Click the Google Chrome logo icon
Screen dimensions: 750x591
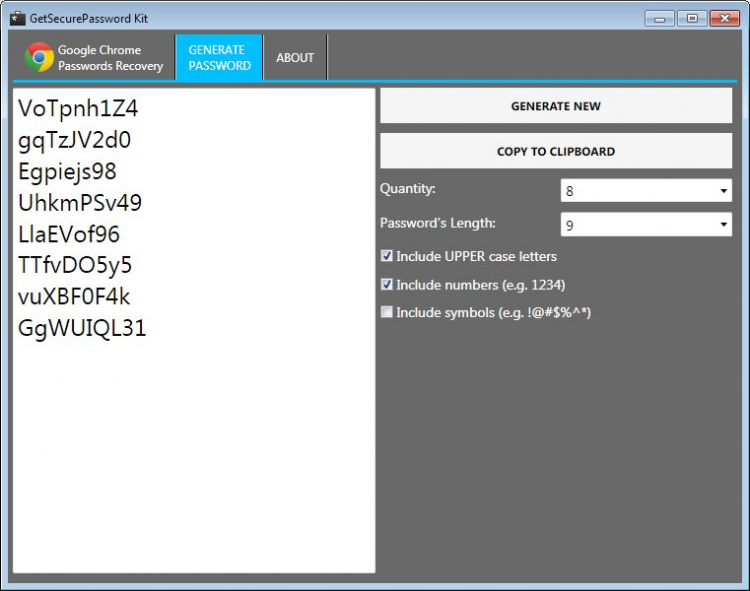pos(39,57)
